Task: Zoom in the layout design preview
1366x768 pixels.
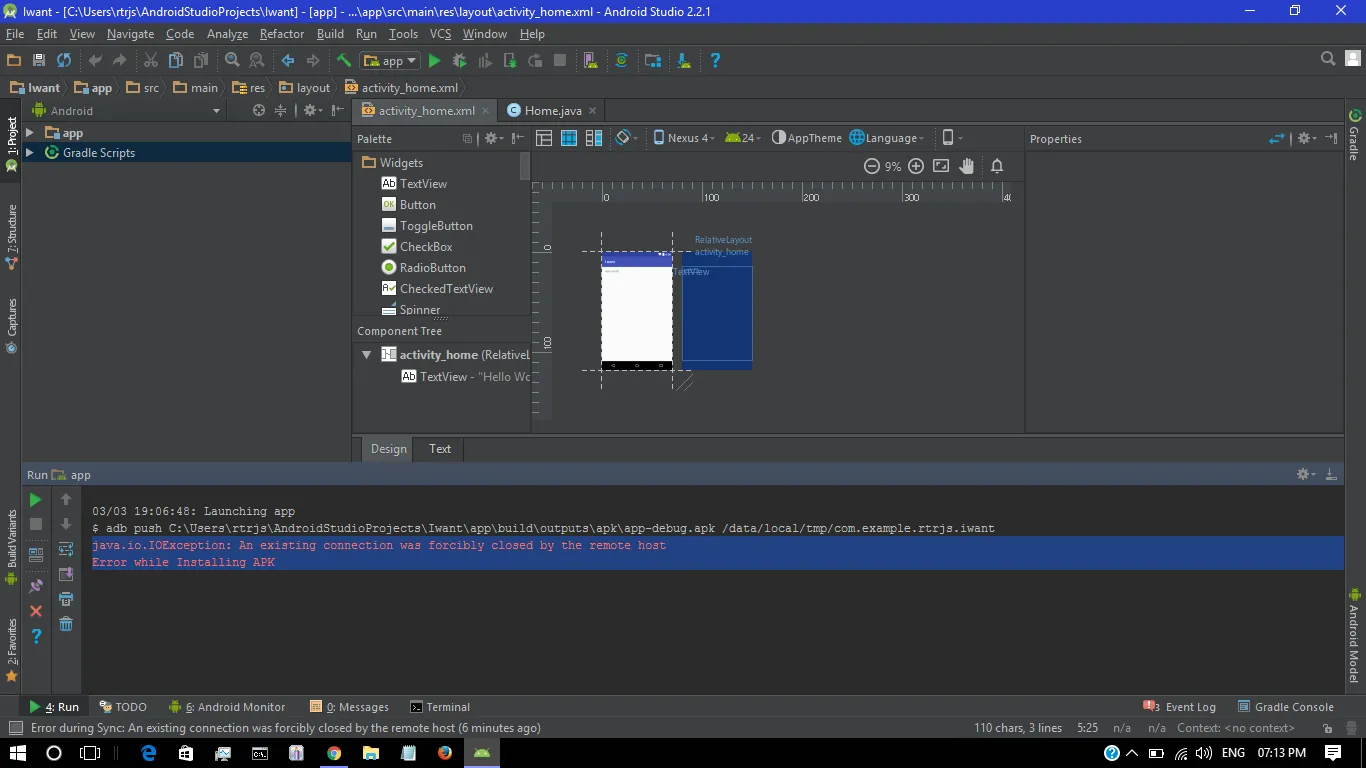Action: tap(916, 167)
